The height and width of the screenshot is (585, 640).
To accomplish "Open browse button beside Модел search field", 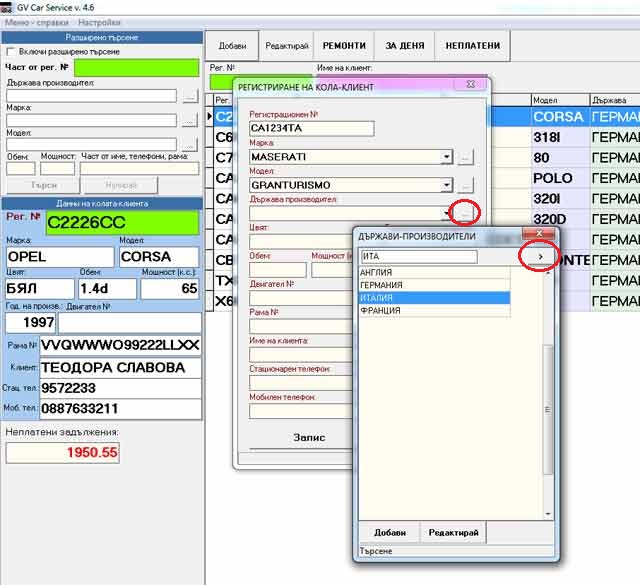I will click(190, 145).
